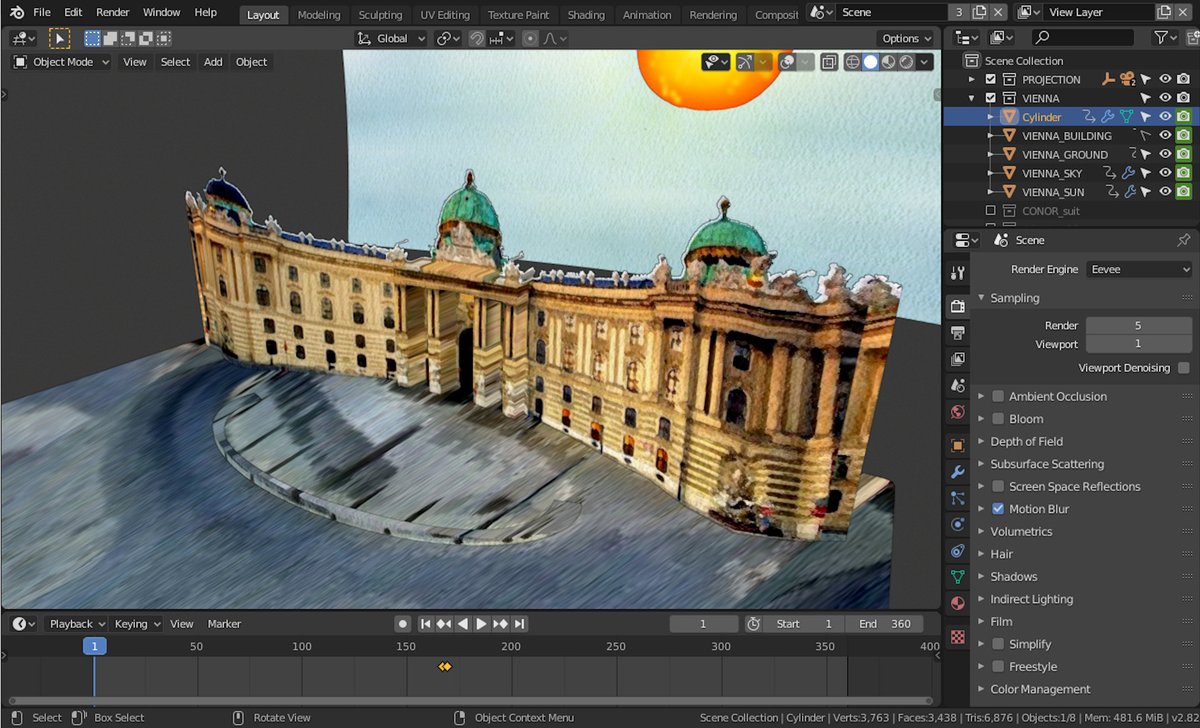Select the Tweak tool icon
1200x728 pixels.
(60, 38)
